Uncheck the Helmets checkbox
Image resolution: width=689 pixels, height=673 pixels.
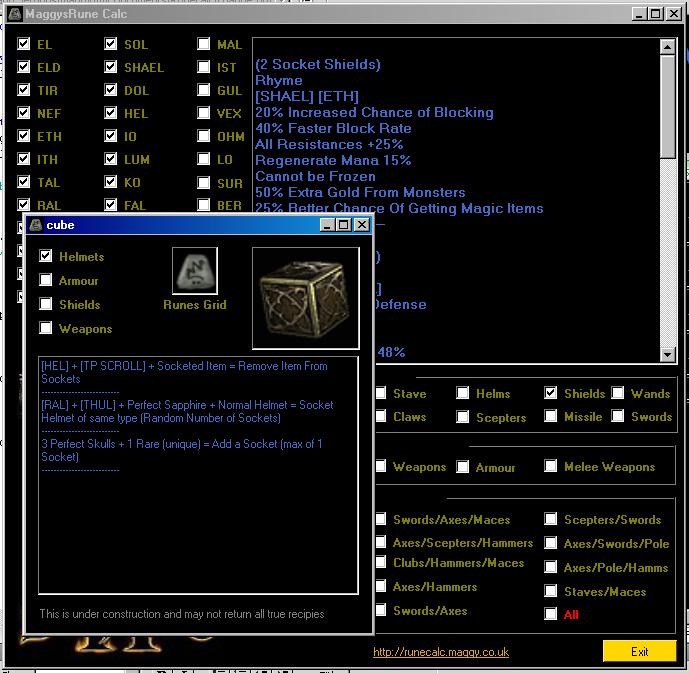(46, 257)
